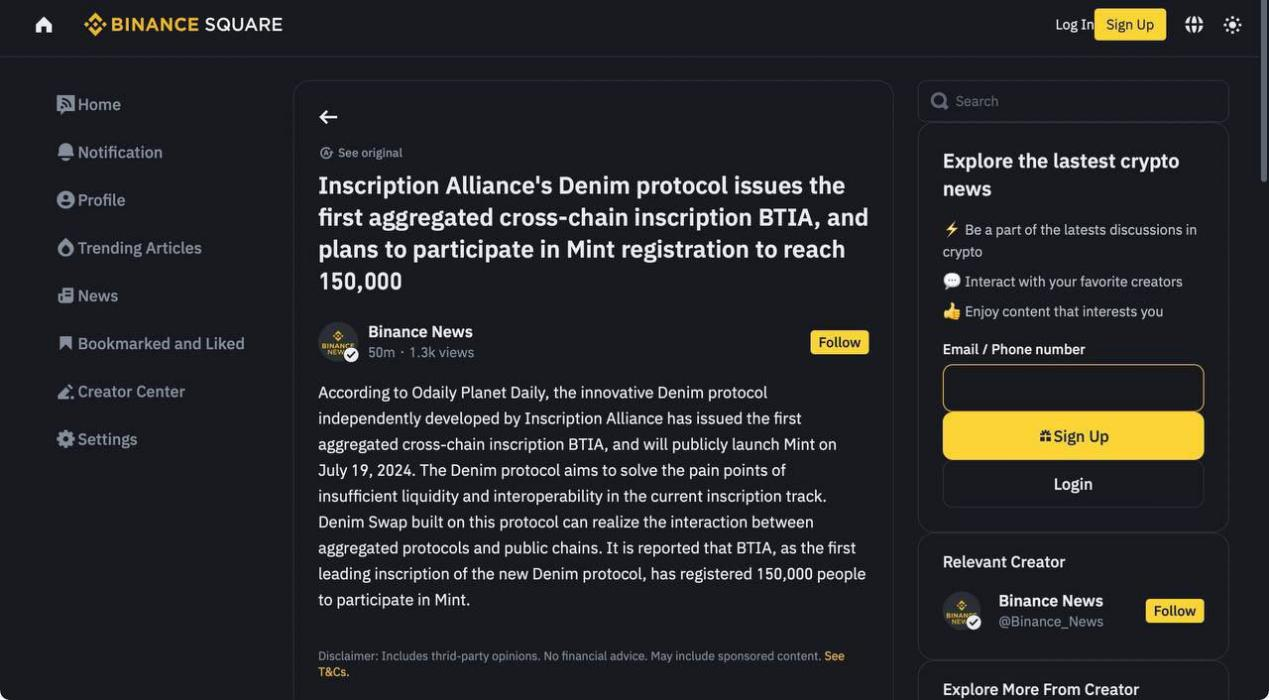The image size is (1269, 700).
Task: Open Notification in the sidebar
Action: (110, 152)
